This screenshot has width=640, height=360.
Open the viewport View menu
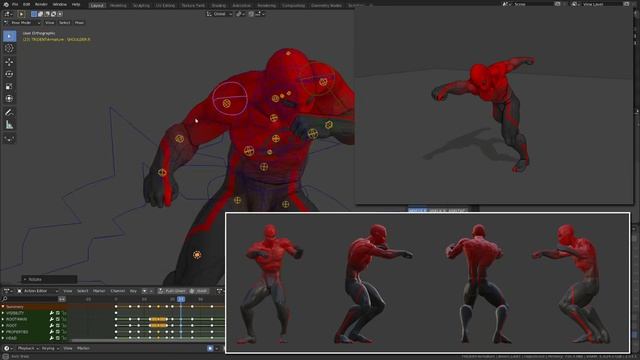click(x=49, y=23)
